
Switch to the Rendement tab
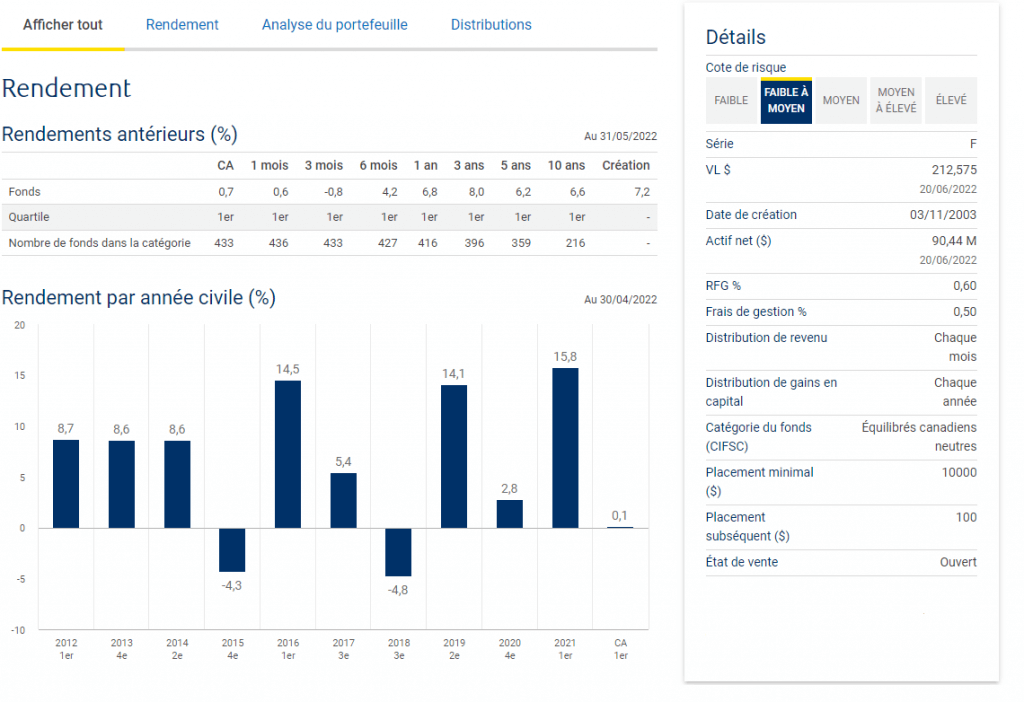182,25
